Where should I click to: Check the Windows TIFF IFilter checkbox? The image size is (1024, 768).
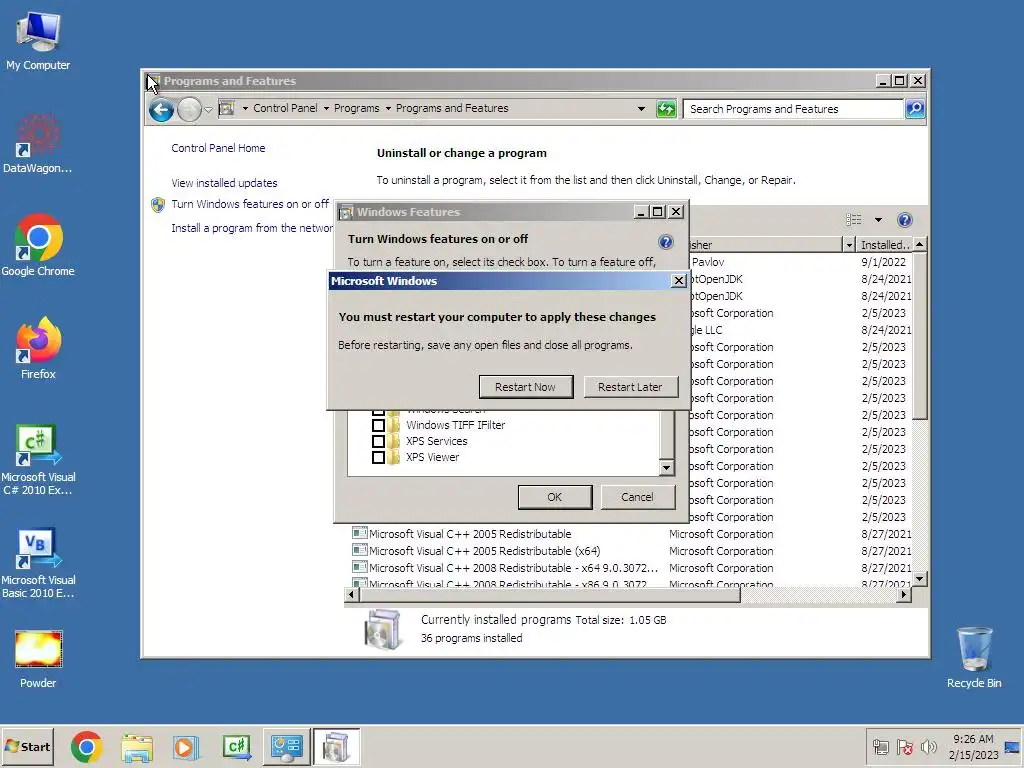pos(378,425)
